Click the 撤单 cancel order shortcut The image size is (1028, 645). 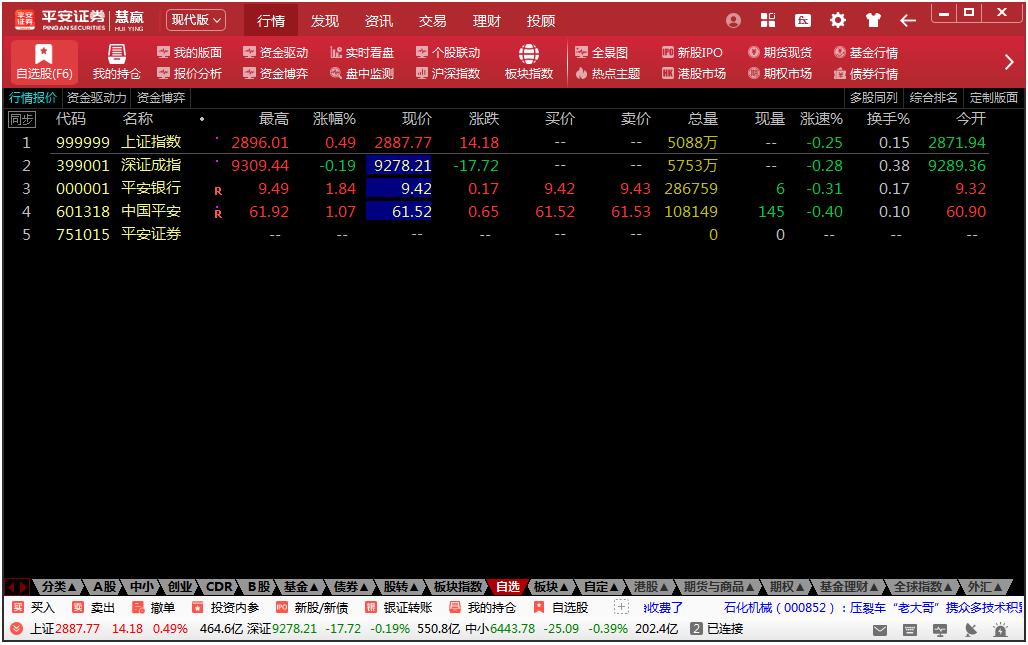[x=153, y=608]
